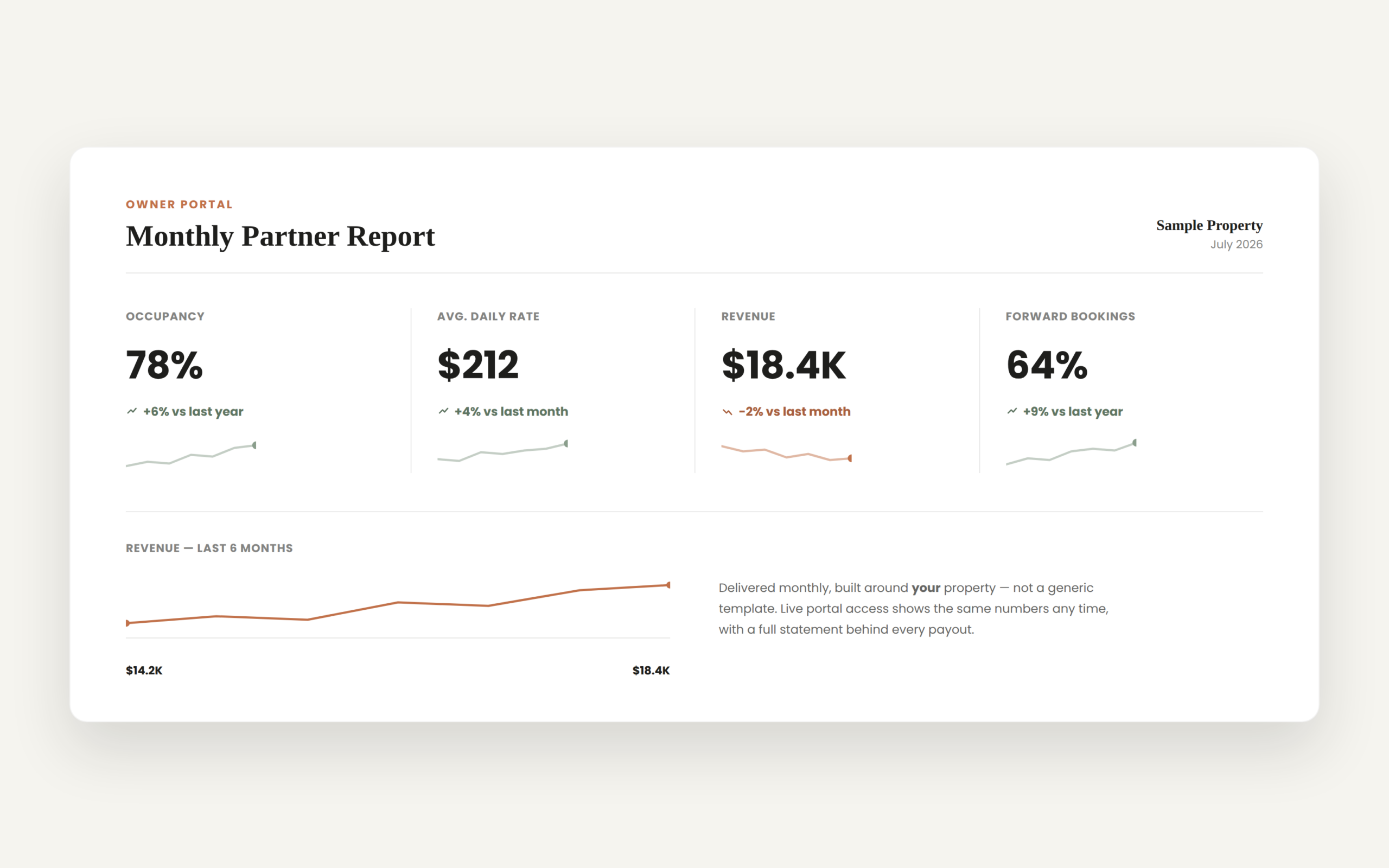Select the small $18.4K chart end label

[651, 671]
